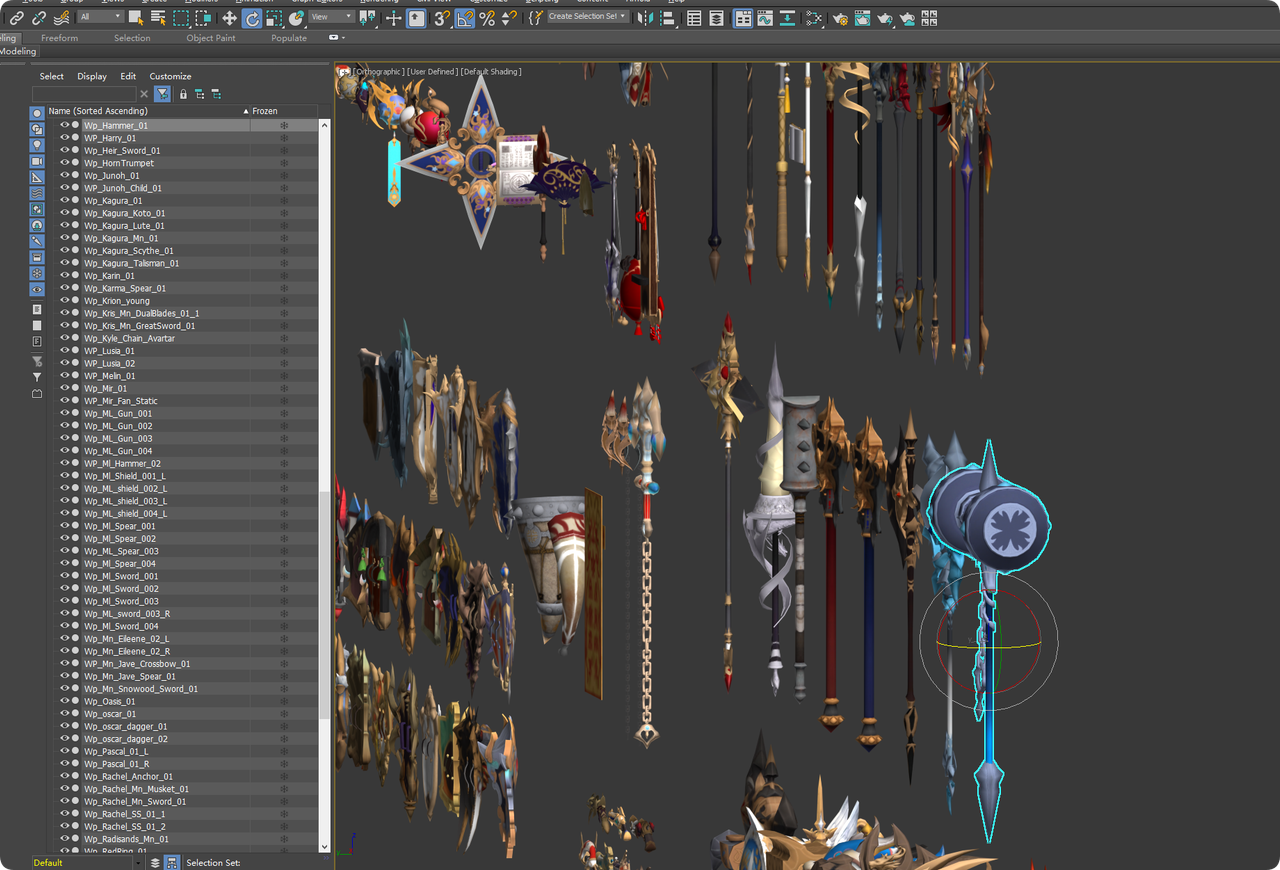The height and width of the screenshot is (870, 1280).
Task: Open the Autodesk A360 gallery icon
Action: click(x=930, y=18)
